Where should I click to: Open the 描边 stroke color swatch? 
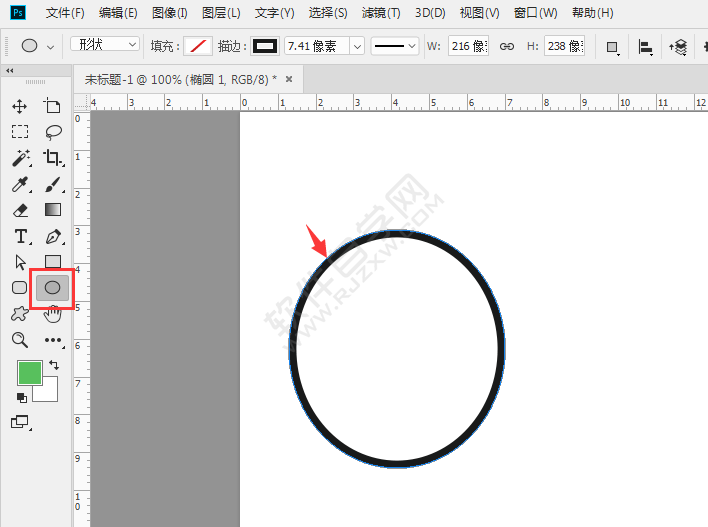click(265, 46)
